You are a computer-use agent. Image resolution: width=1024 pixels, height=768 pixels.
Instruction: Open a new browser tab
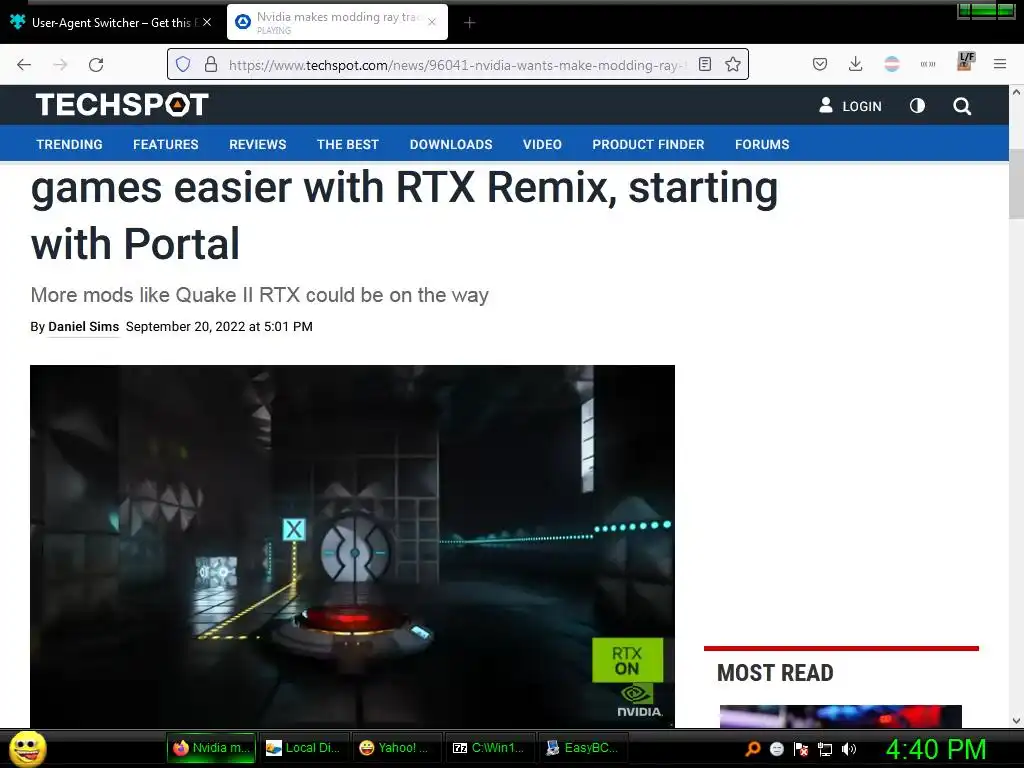[x=469, y=23]
